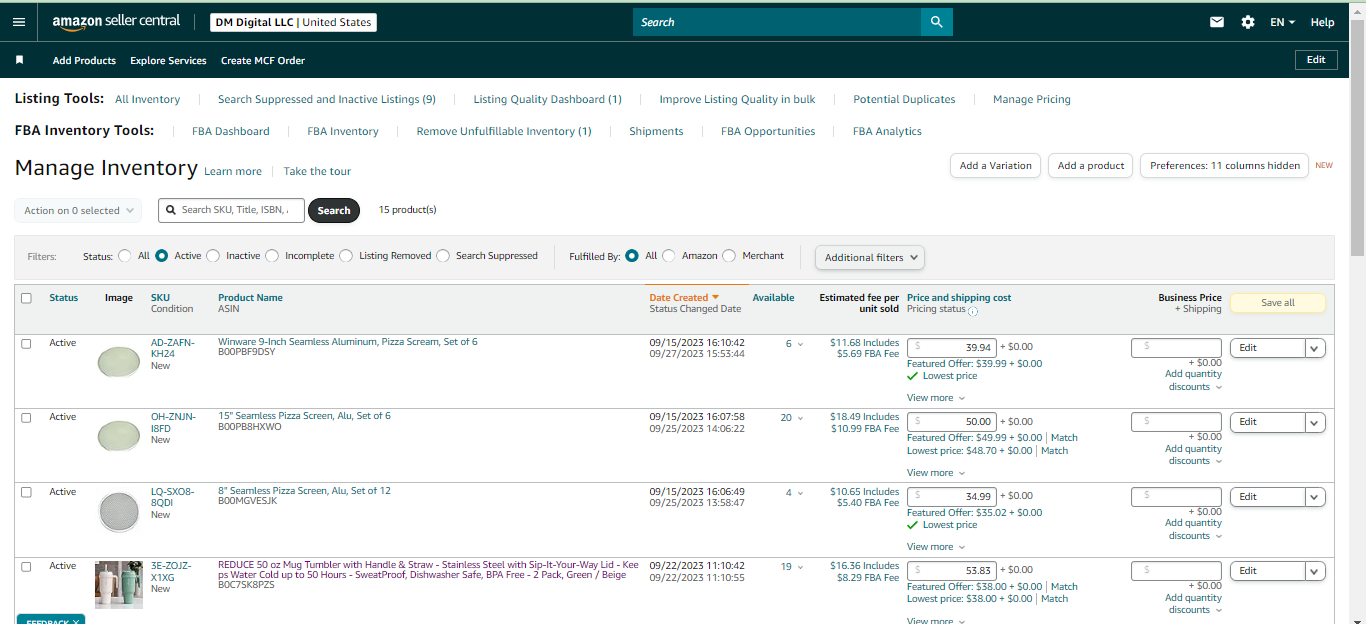Open the Add Products menu item
1366x624 pixels.
[84, 60]
